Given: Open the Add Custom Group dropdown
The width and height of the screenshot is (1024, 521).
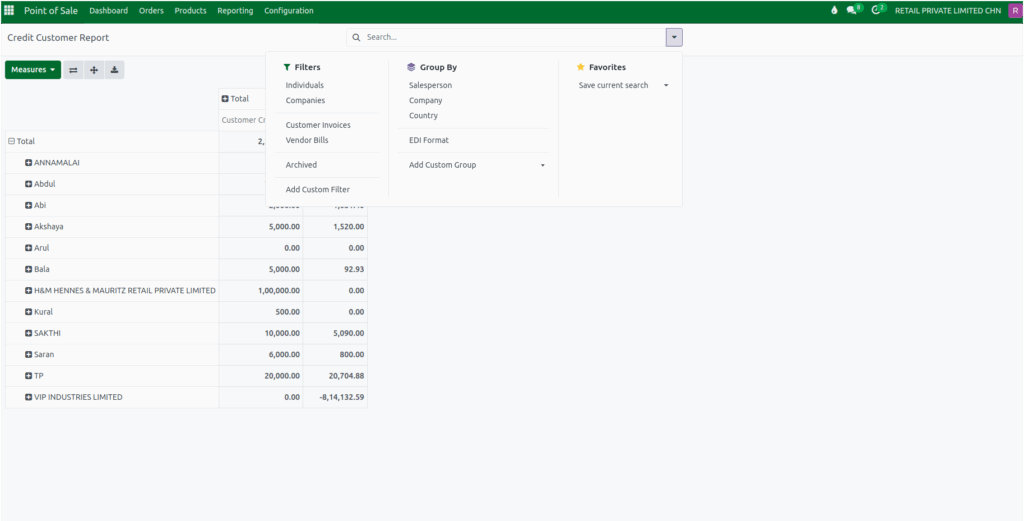Looking at the screenshot, I should [x=477, y=165].
